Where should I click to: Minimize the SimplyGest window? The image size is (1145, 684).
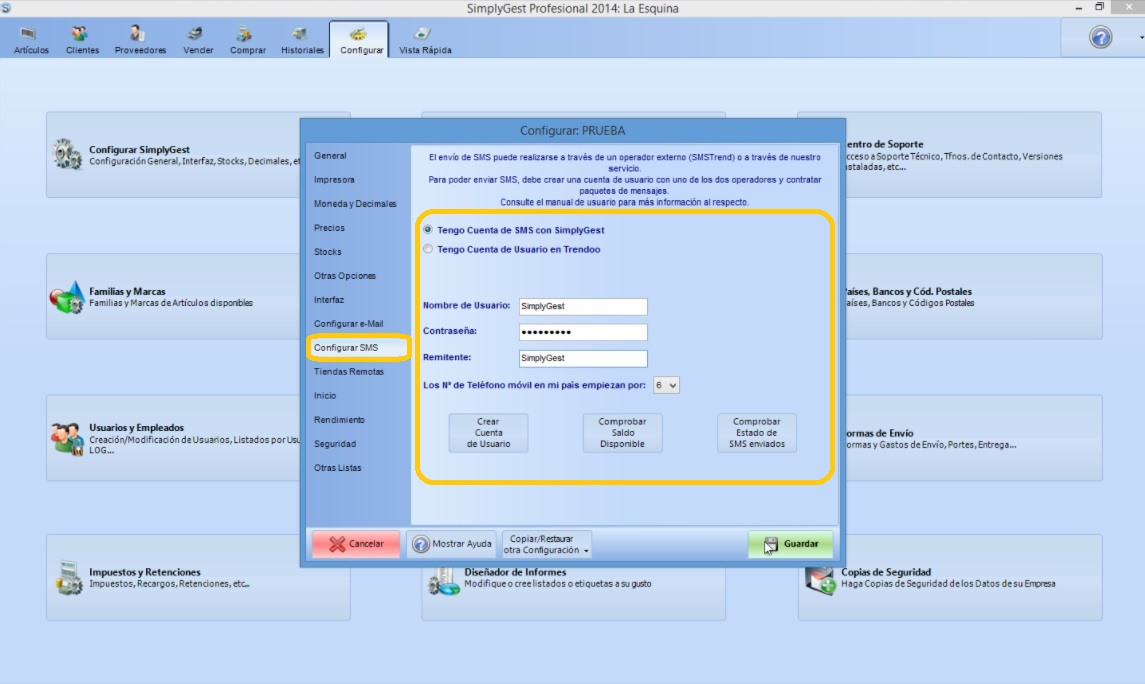(x=1079, y=7)
